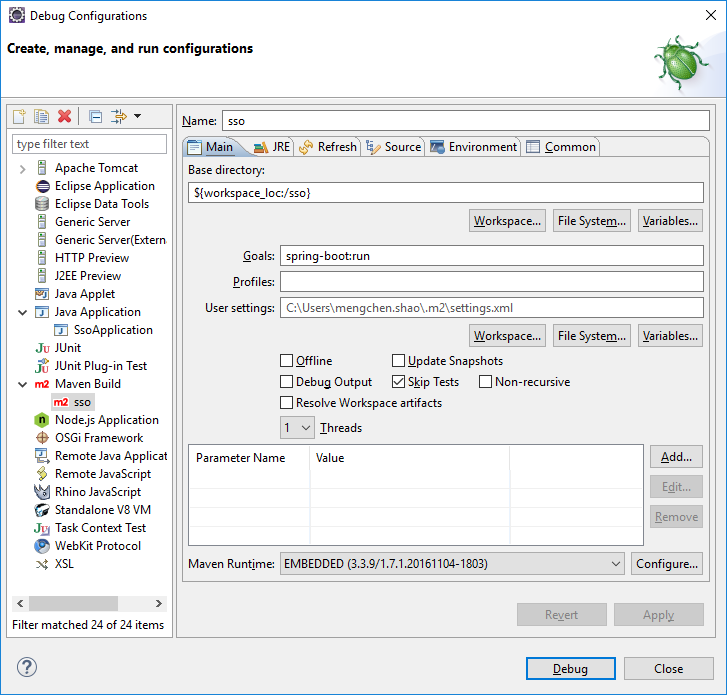Click the Filter launch configurations icon
Screen dimensions: 727x695
(119, 116)
